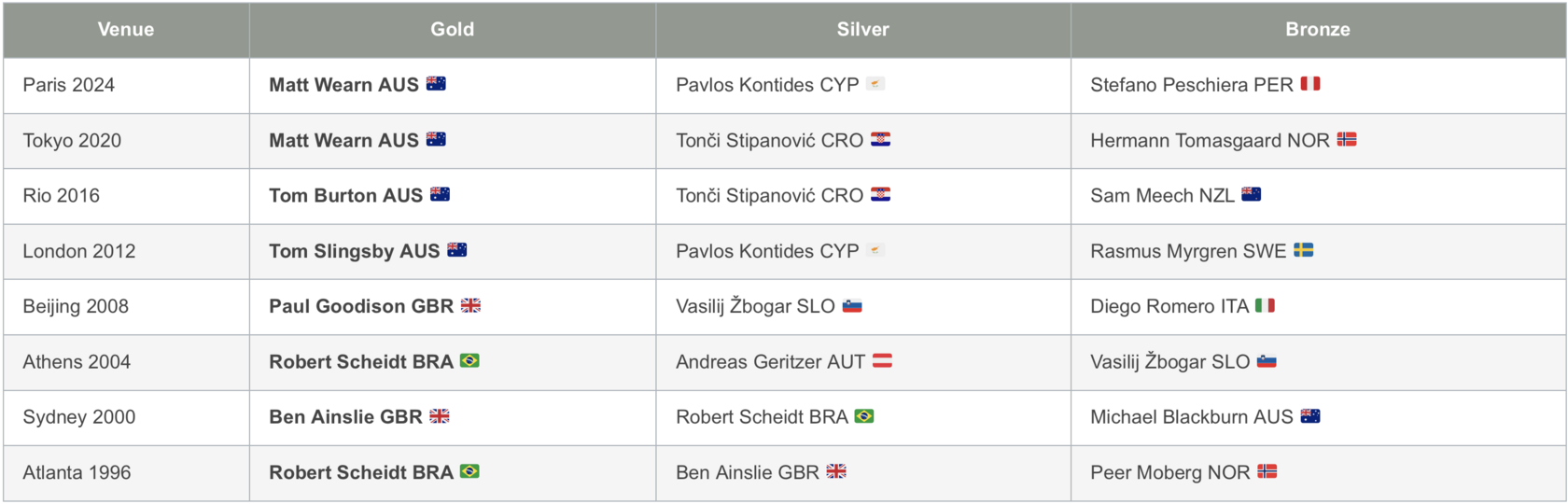Select the Gold column header
1568x504 pixels.
[x=453, y=30]
